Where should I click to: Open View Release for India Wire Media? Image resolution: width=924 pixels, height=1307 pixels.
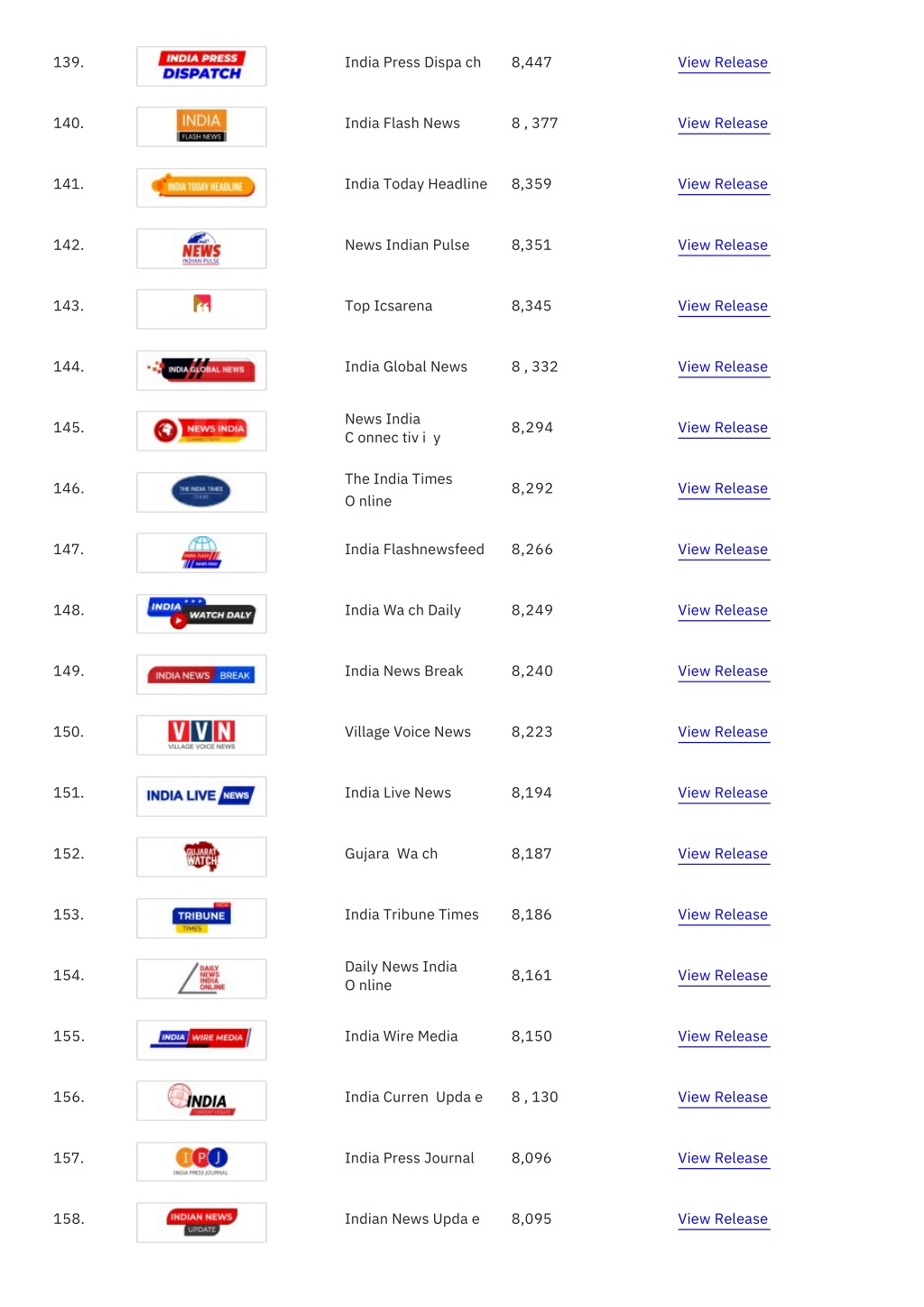tap(723, 1036)
